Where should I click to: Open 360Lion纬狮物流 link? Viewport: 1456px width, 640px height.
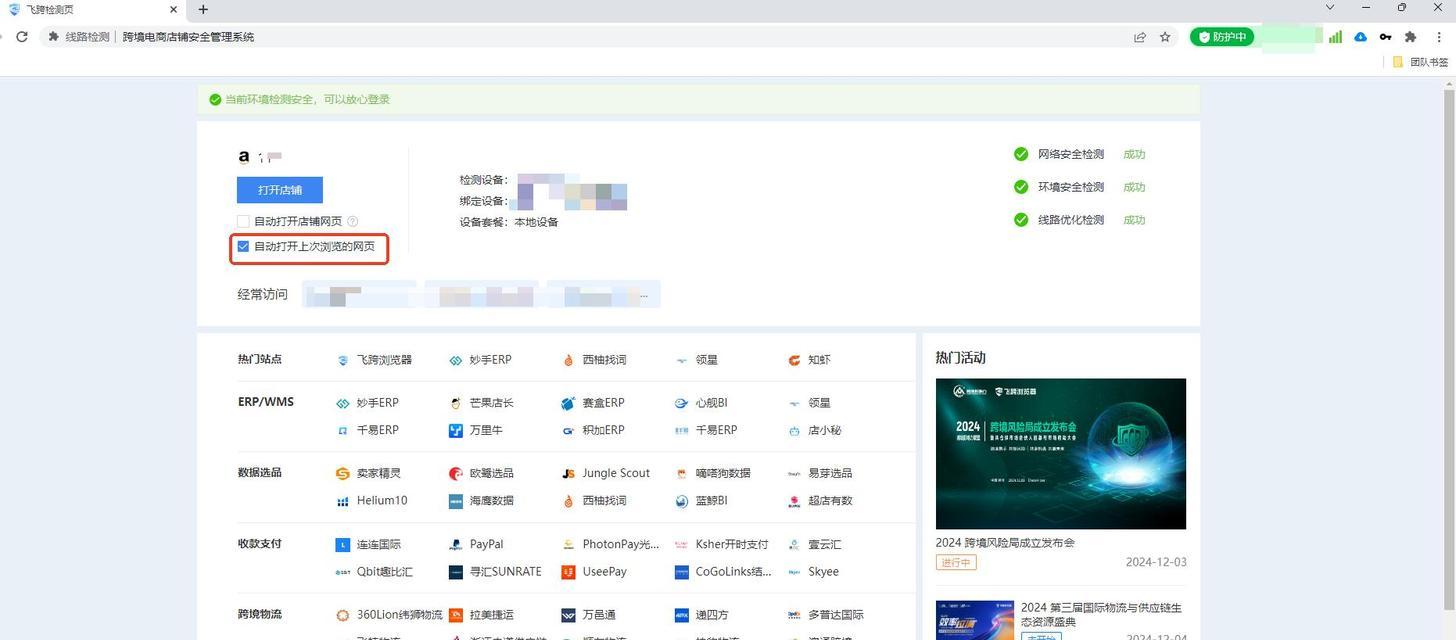(390, 615)
